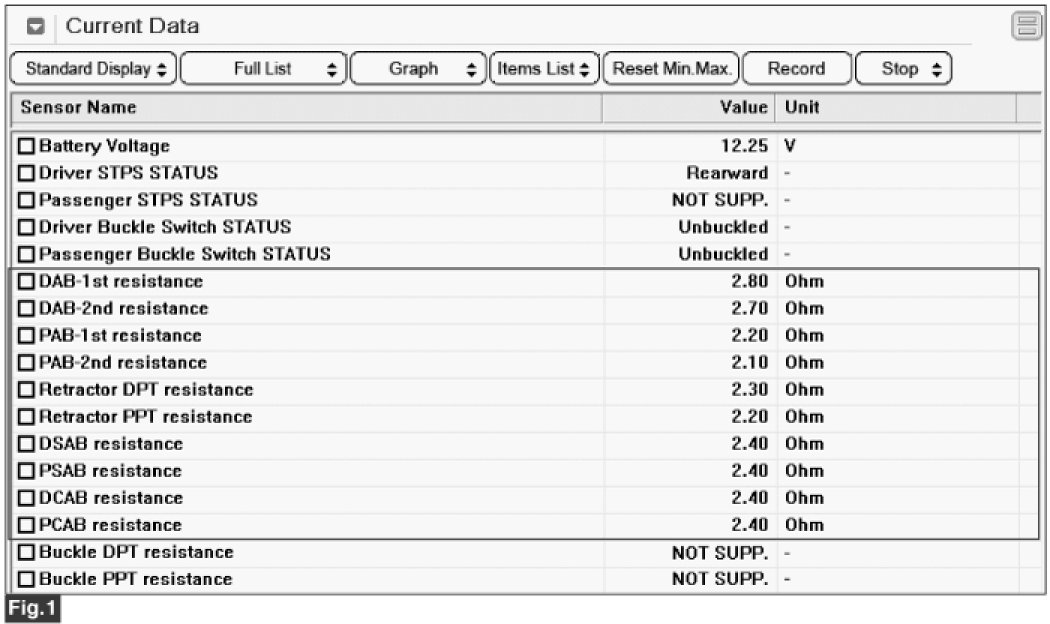Image resolution: width=1050 pixels, height=624 pixels.
Task: Click the Unit column header
Action: [x=895, y=108]
